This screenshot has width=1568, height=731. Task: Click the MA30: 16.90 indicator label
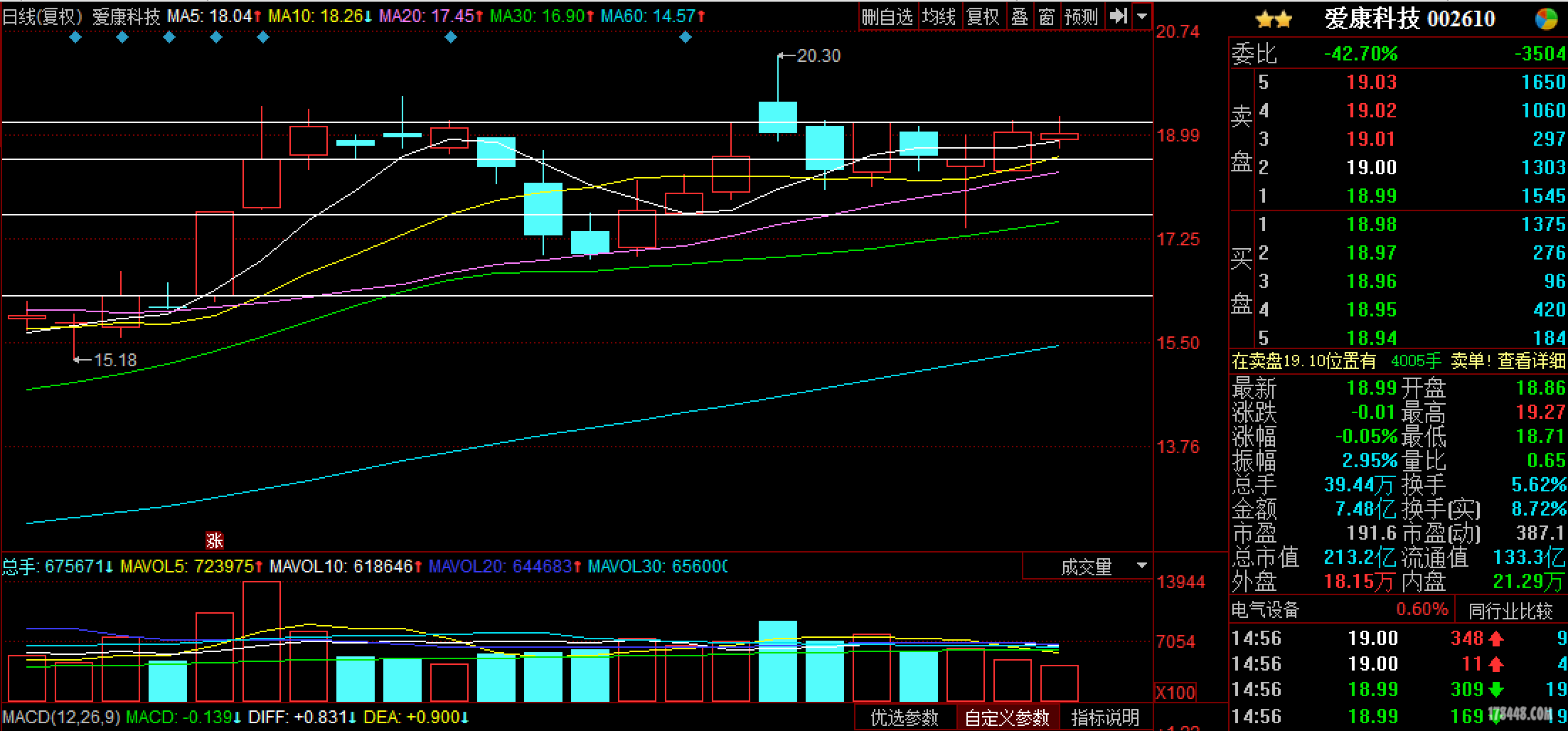542,16
